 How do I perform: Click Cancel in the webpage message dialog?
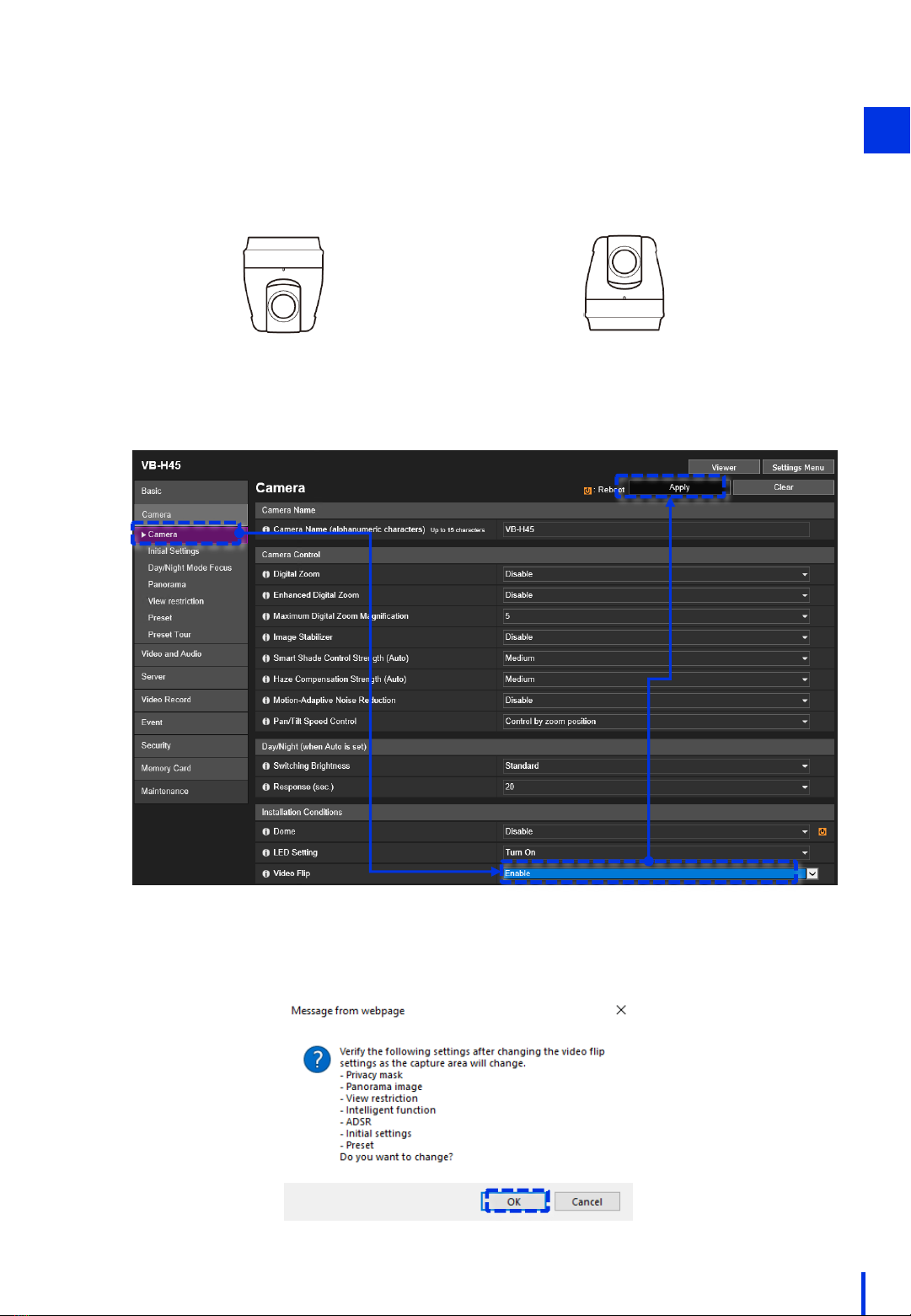point(587,1201)
